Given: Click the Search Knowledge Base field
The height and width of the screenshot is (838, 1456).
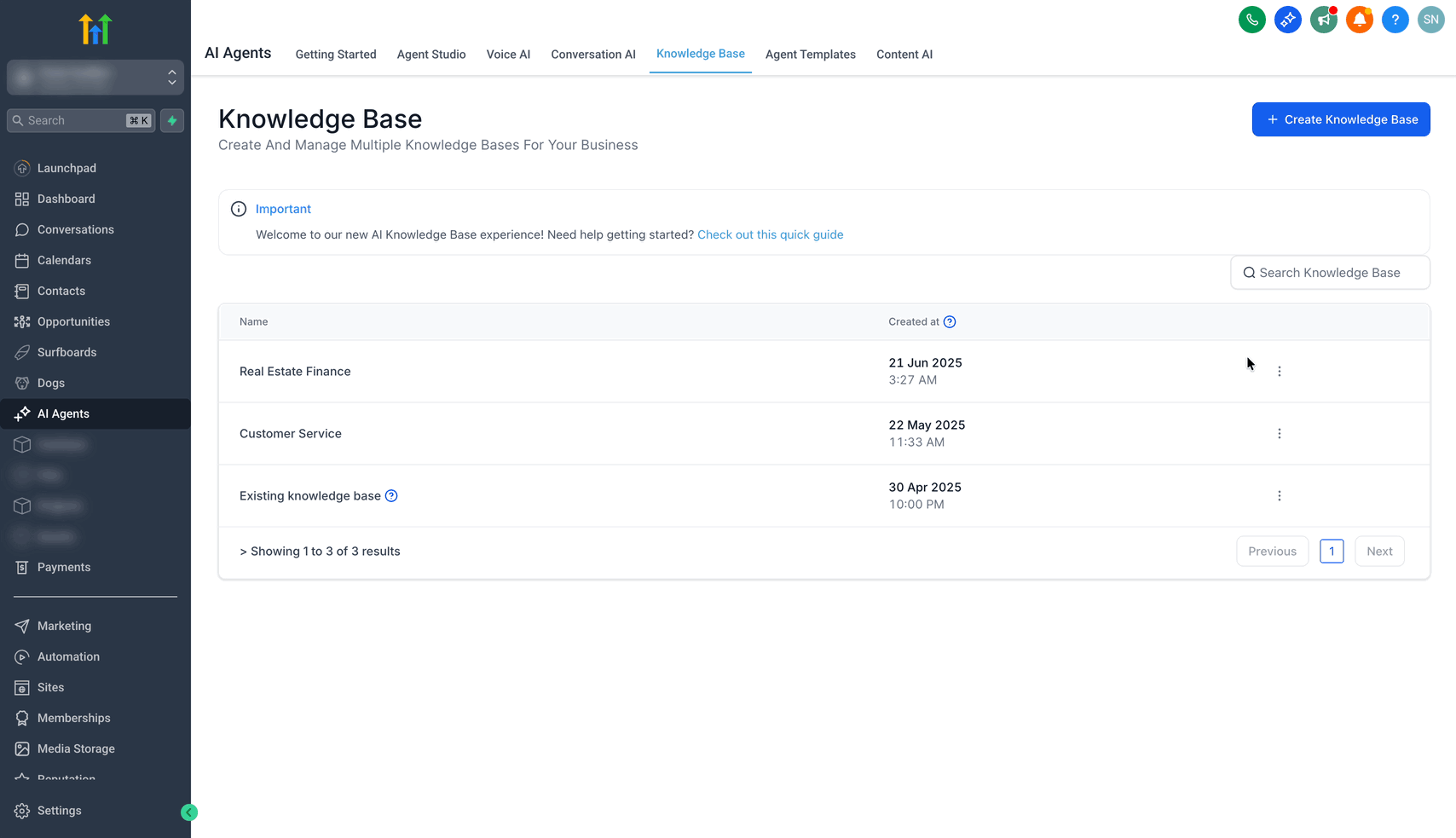Looking at the screenshot, I should pos(1330,273).
